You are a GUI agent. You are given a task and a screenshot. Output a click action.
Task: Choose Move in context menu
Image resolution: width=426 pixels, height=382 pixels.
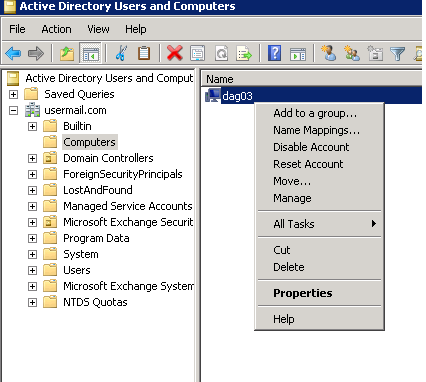pyautogui.click(x=319, y=181)
